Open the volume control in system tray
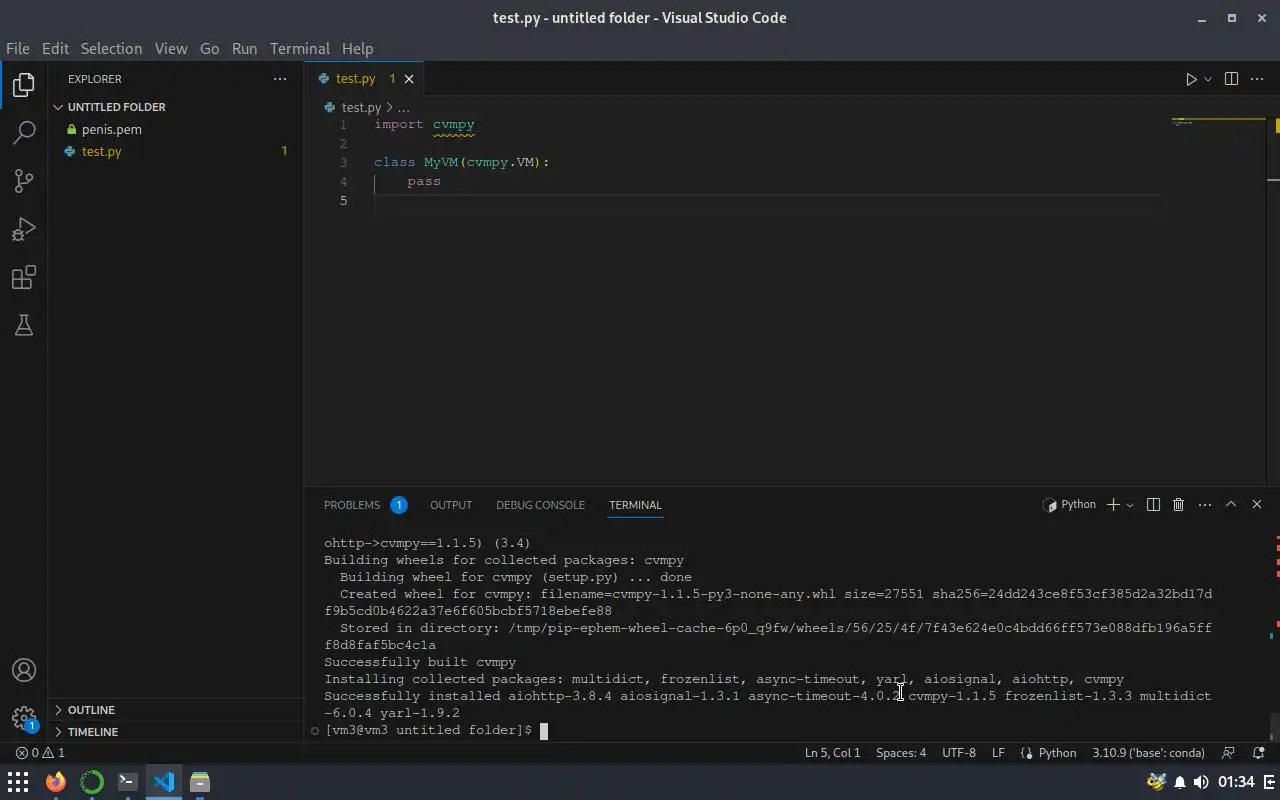1280x800 pixels. [x=1201, y=782]
